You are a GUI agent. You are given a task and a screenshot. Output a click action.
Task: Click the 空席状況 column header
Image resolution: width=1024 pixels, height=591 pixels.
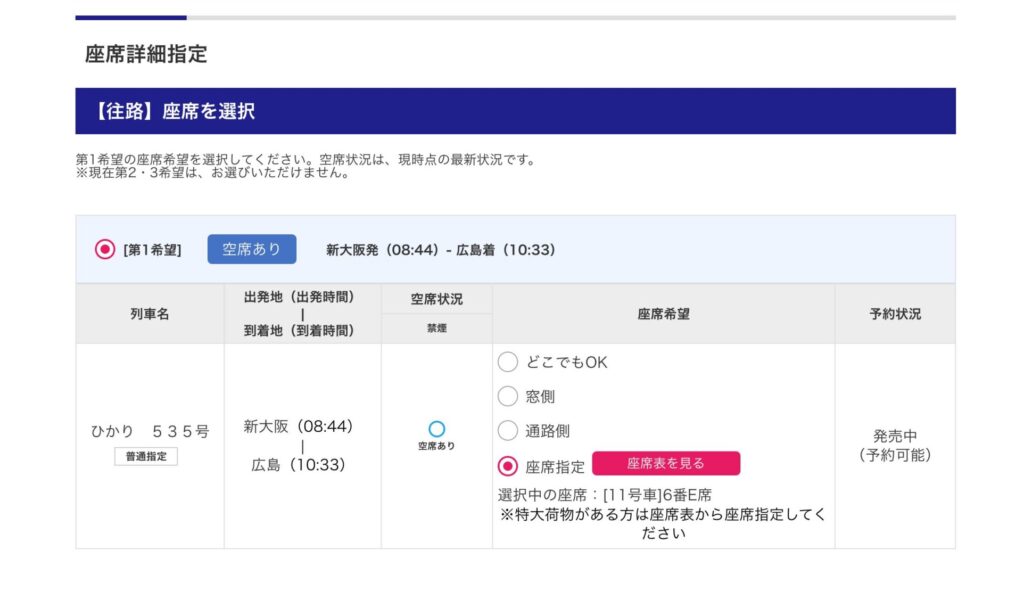pos(436,299)
